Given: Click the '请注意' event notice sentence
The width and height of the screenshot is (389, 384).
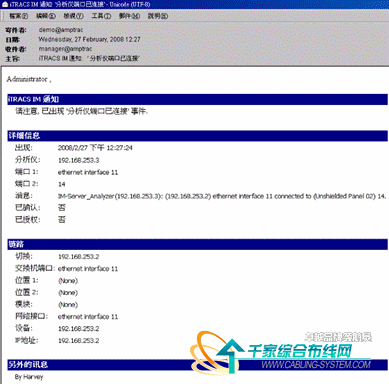Looking at the screenshot, I should 82,111.
